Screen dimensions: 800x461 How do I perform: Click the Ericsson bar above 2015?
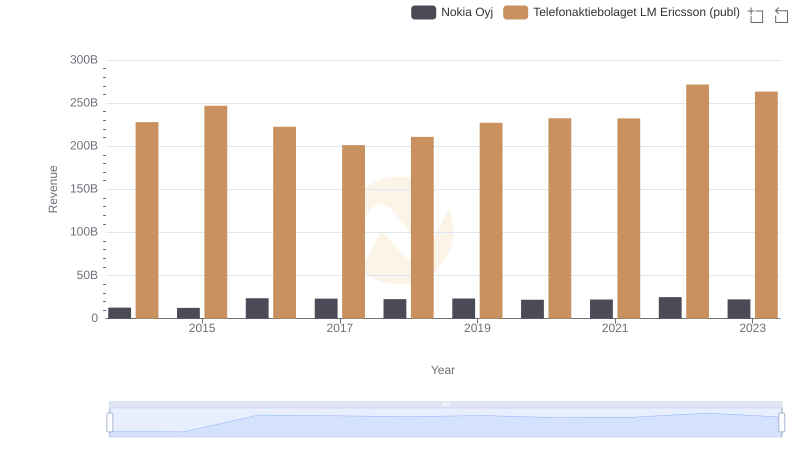(216, 212)
